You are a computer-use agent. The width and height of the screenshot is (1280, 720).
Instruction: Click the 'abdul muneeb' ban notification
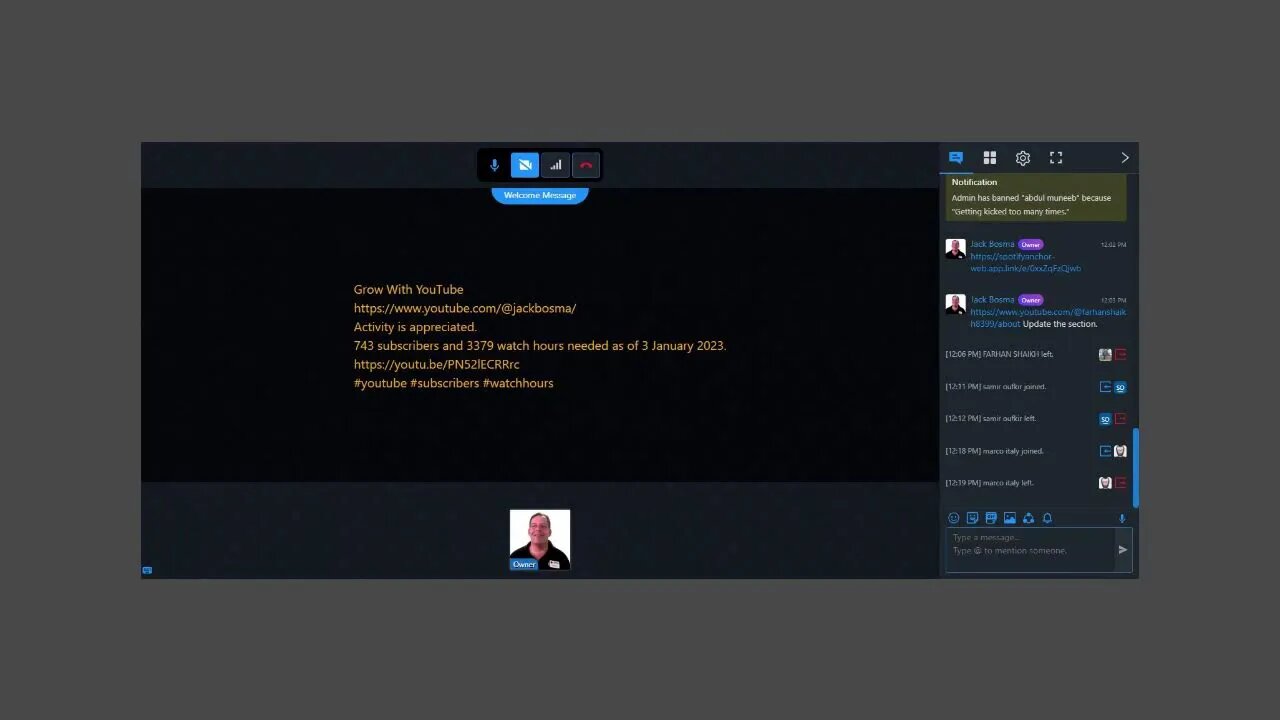[x=1035, y=197]
